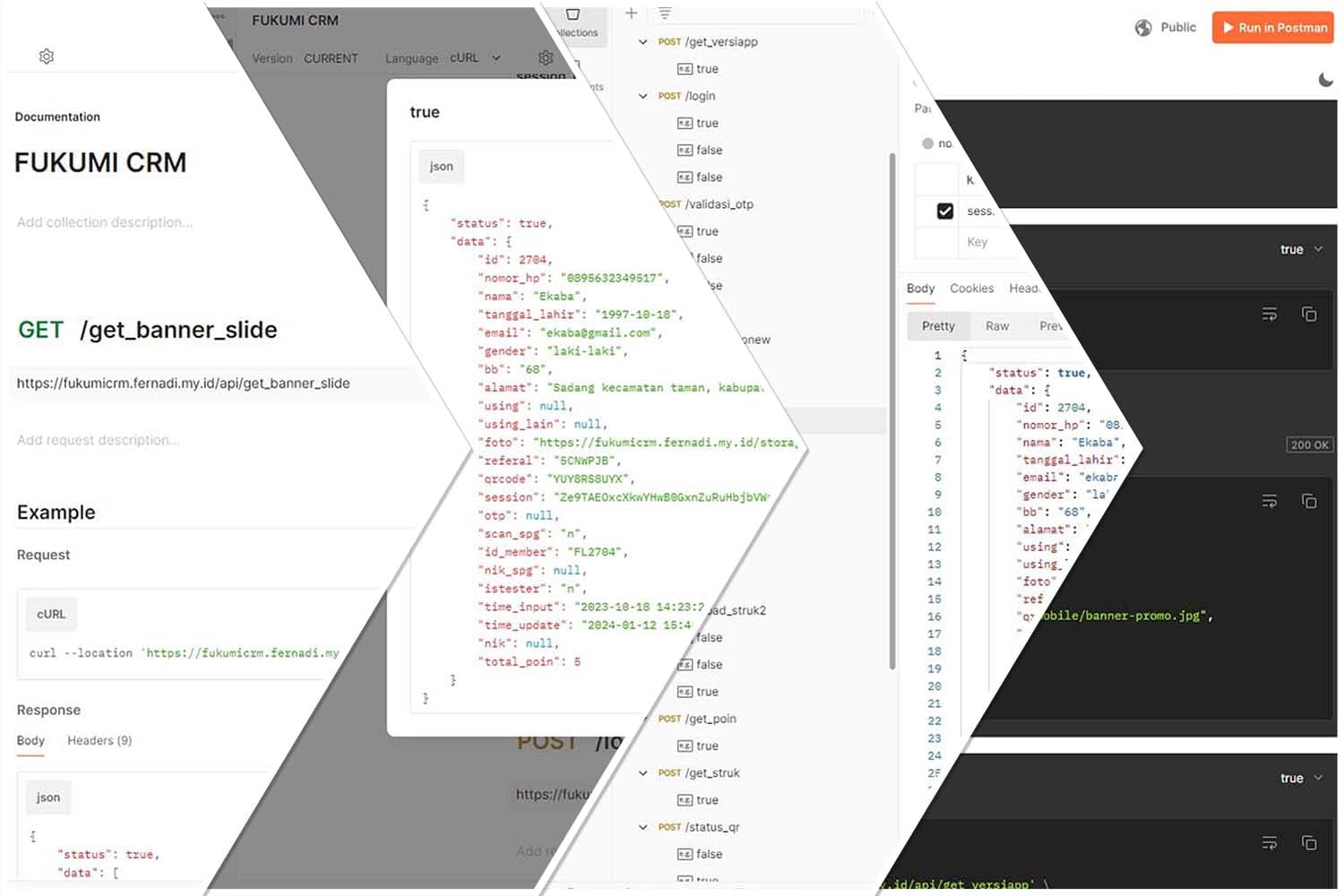
Task: Select the Pretty view tab
Action: pyautogui.click(x=938, y=326)
